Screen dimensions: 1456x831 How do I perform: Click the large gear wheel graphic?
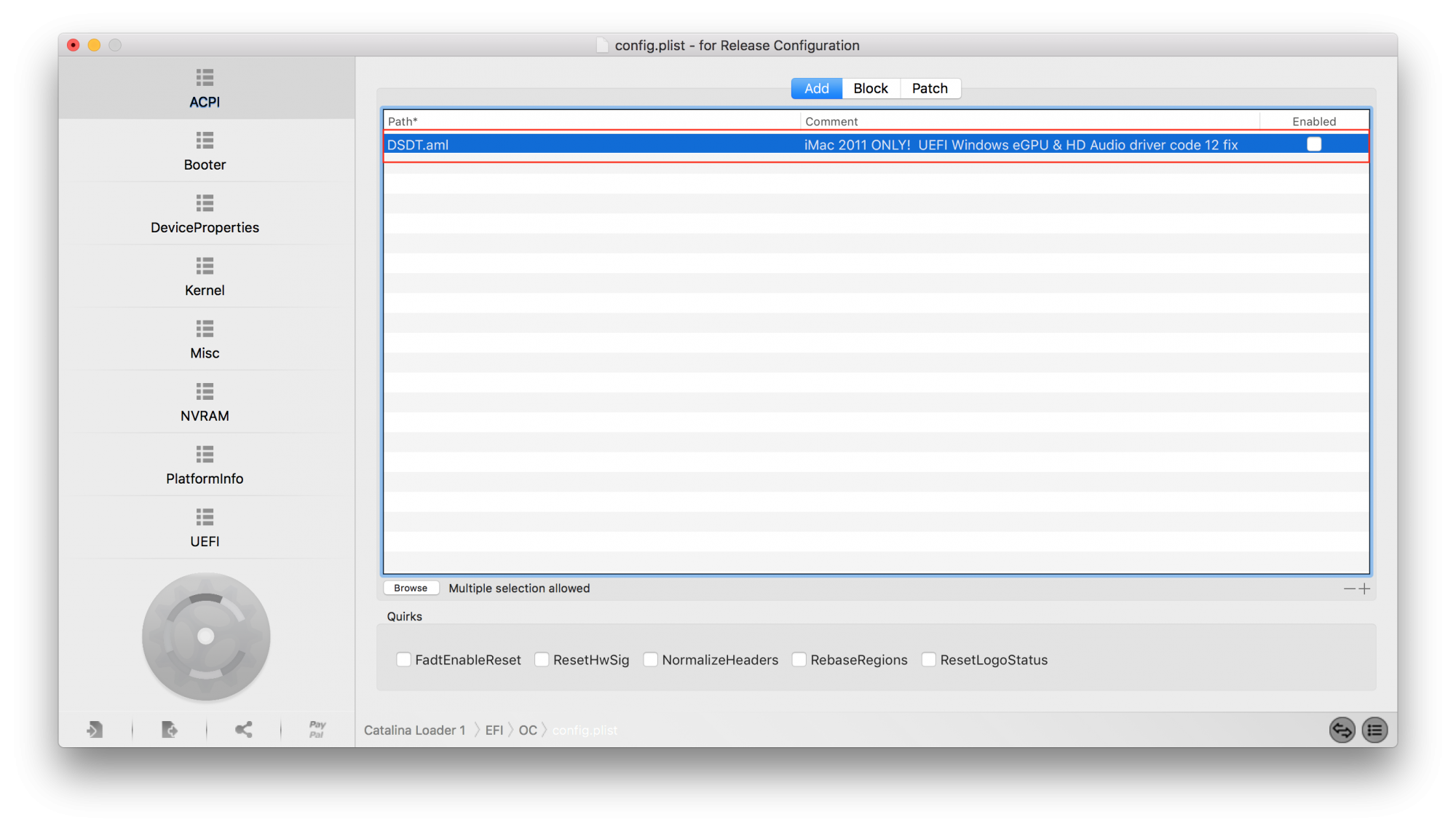206,637
